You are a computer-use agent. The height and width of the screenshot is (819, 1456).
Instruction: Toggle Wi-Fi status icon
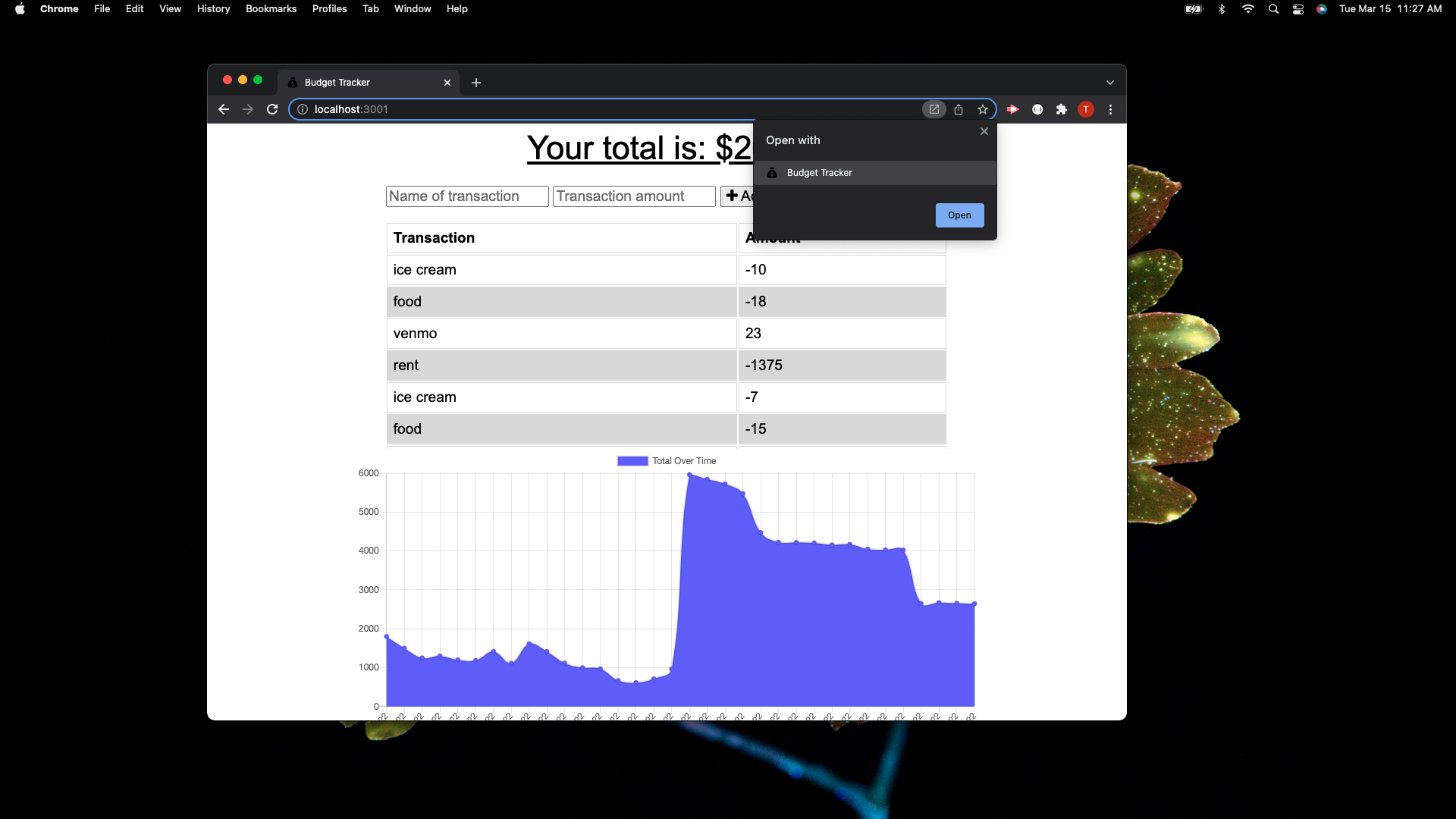tap(1247, 9)
